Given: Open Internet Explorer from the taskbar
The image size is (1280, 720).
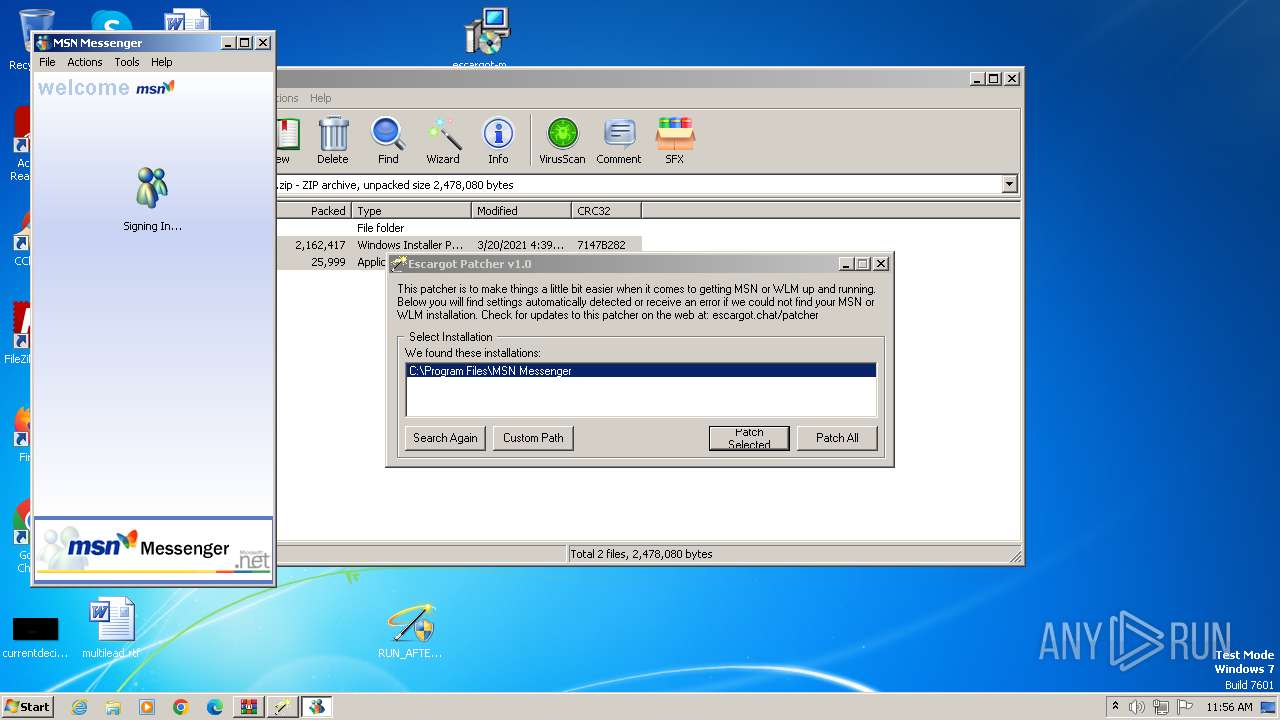Looking at the screenshot, I should [79, 707].
